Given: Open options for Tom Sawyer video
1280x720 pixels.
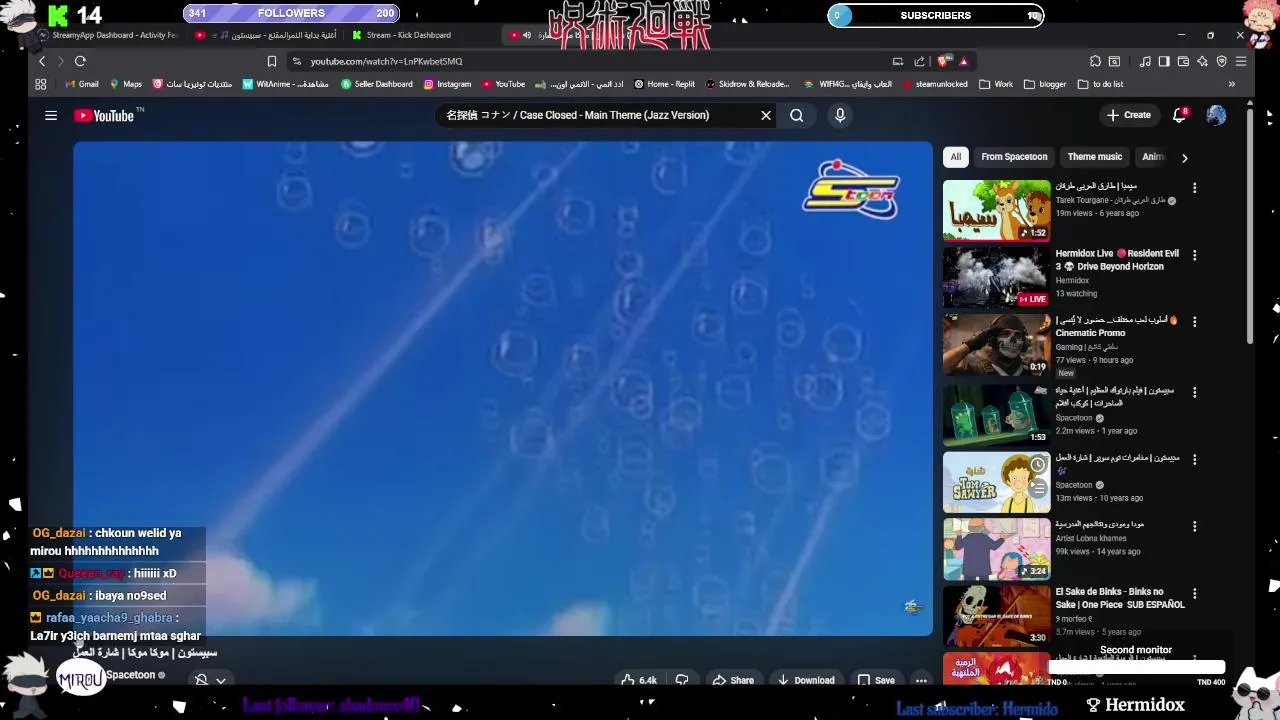Looking at the screenshot, I should pyautogui.click(x=1194, y=459).
